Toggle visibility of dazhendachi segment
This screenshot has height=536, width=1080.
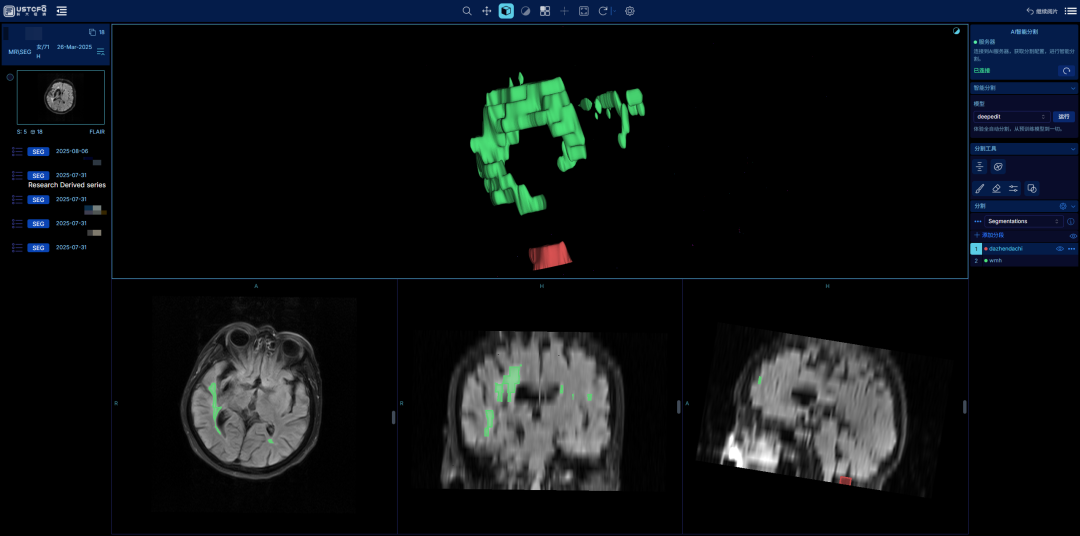point(1060,248)
